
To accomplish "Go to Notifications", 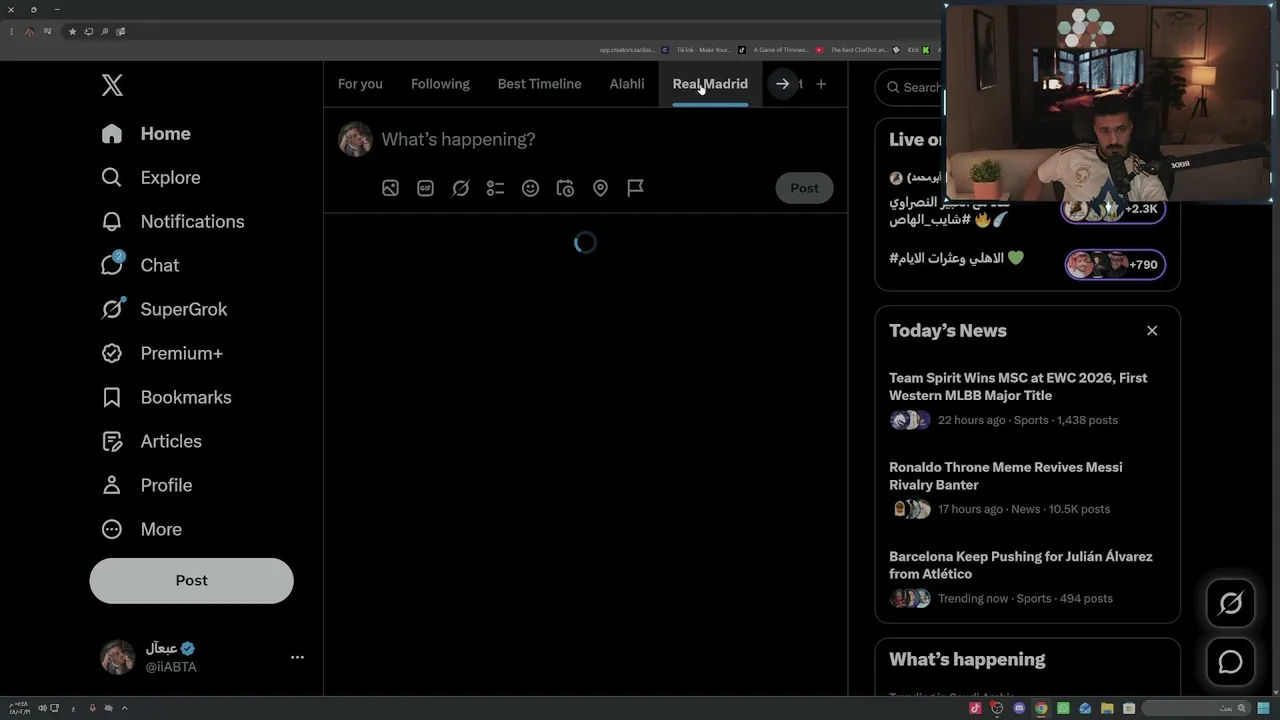I will [173, 222].
